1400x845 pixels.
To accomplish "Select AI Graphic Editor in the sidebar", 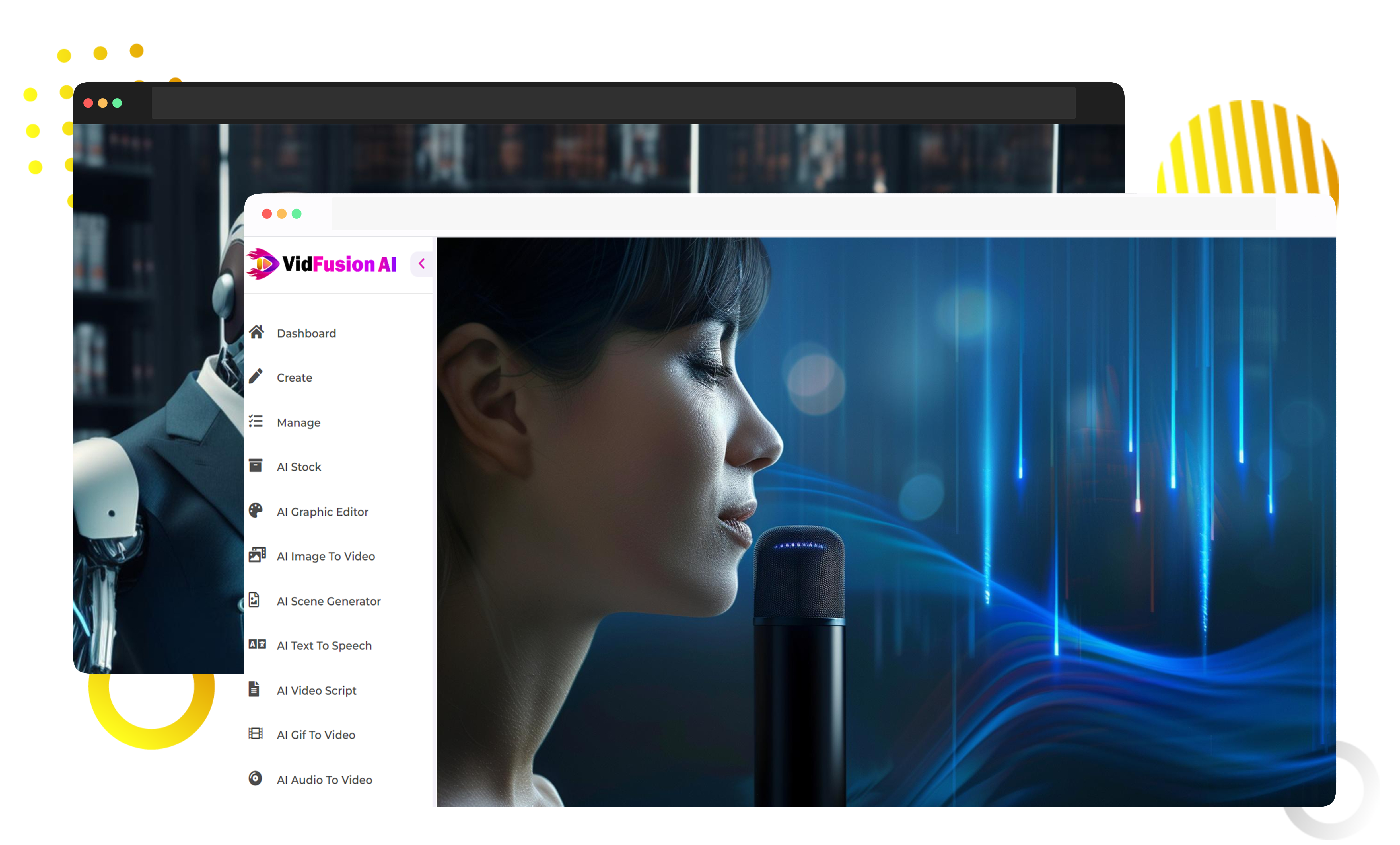I will (x=322, y=512).
